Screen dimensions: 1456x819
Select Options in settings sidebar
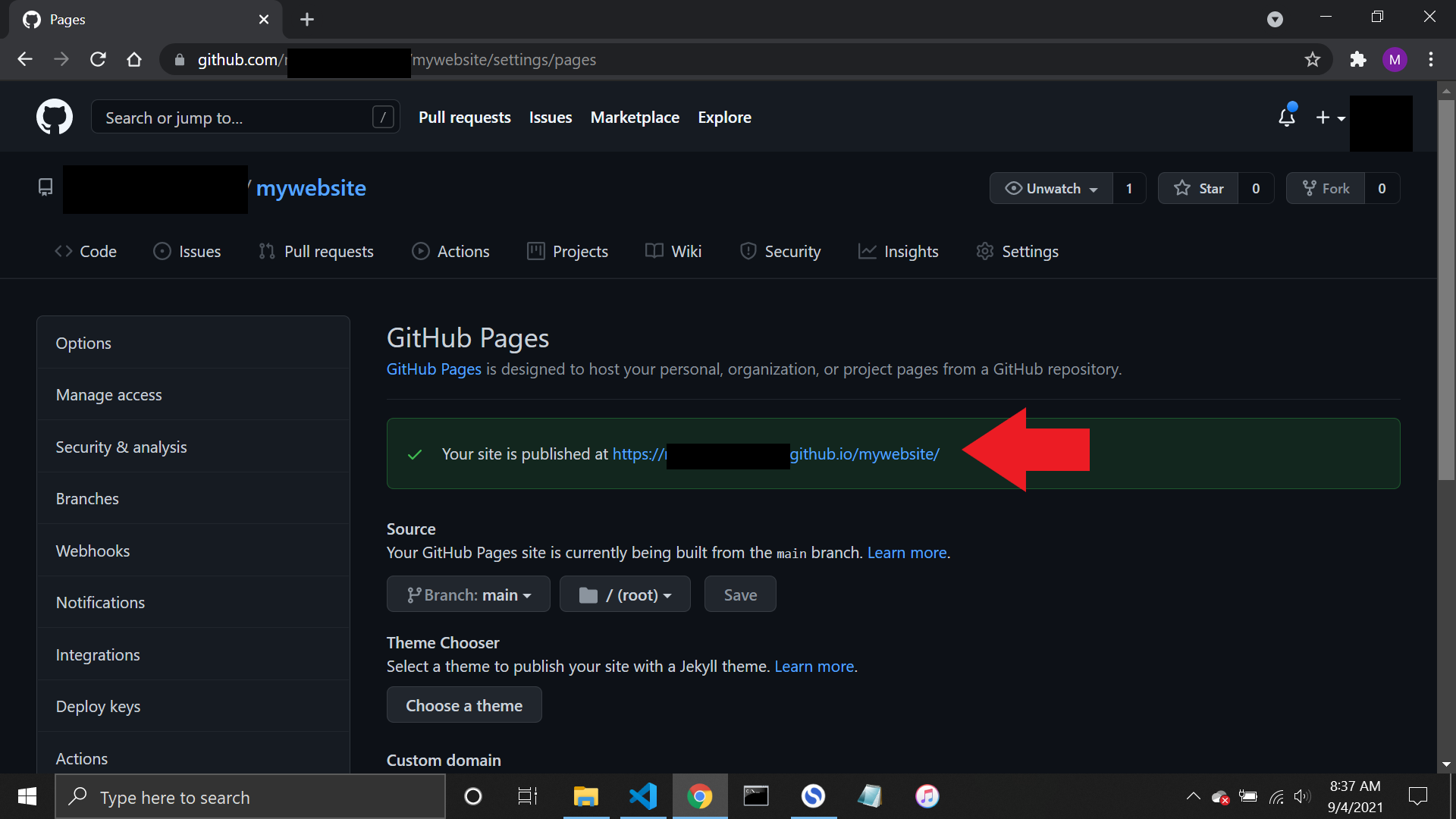(193, 343)
